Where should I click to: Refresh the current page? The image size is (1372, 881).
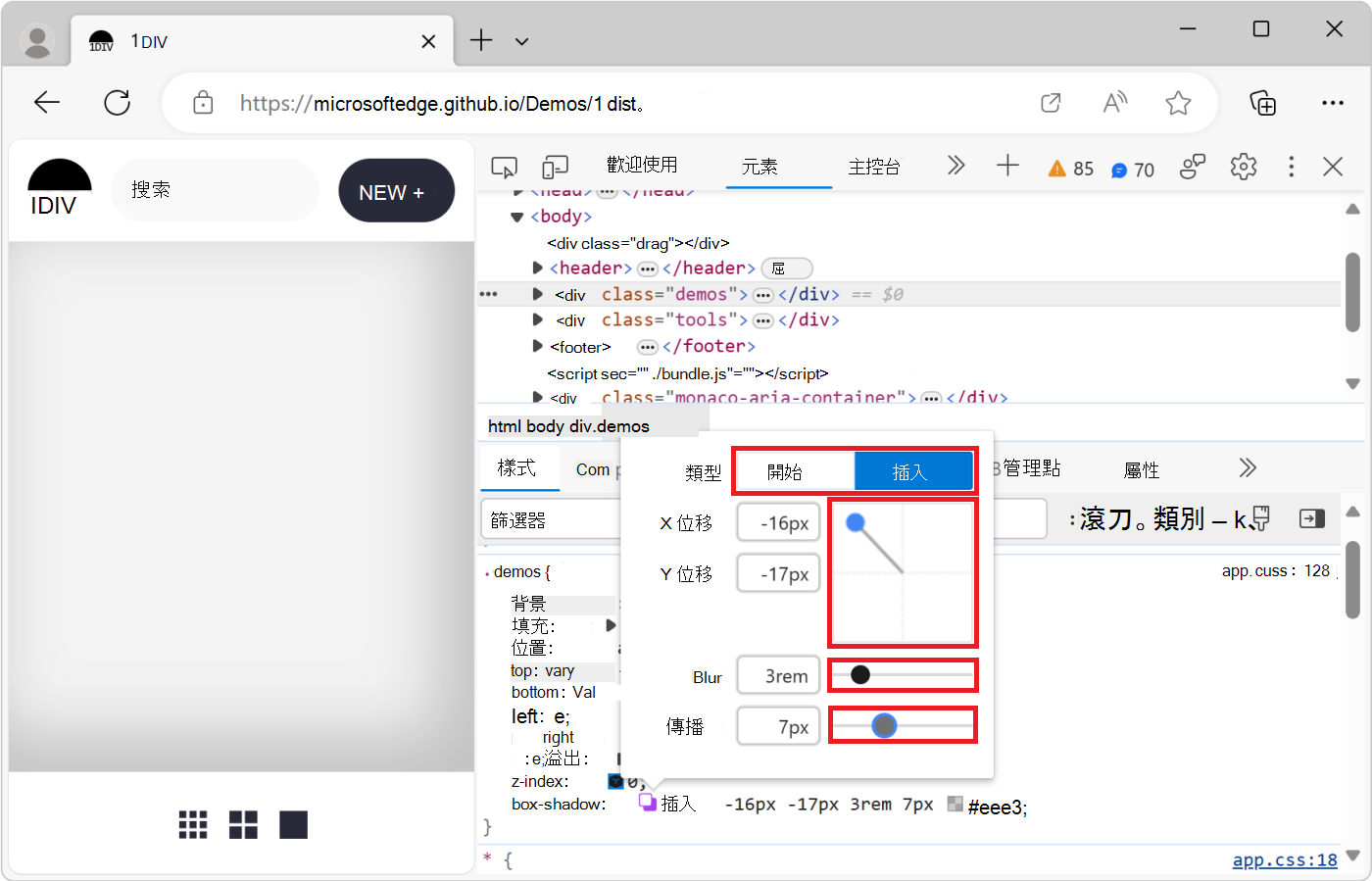pyautogui.click(x=118, y=102)
